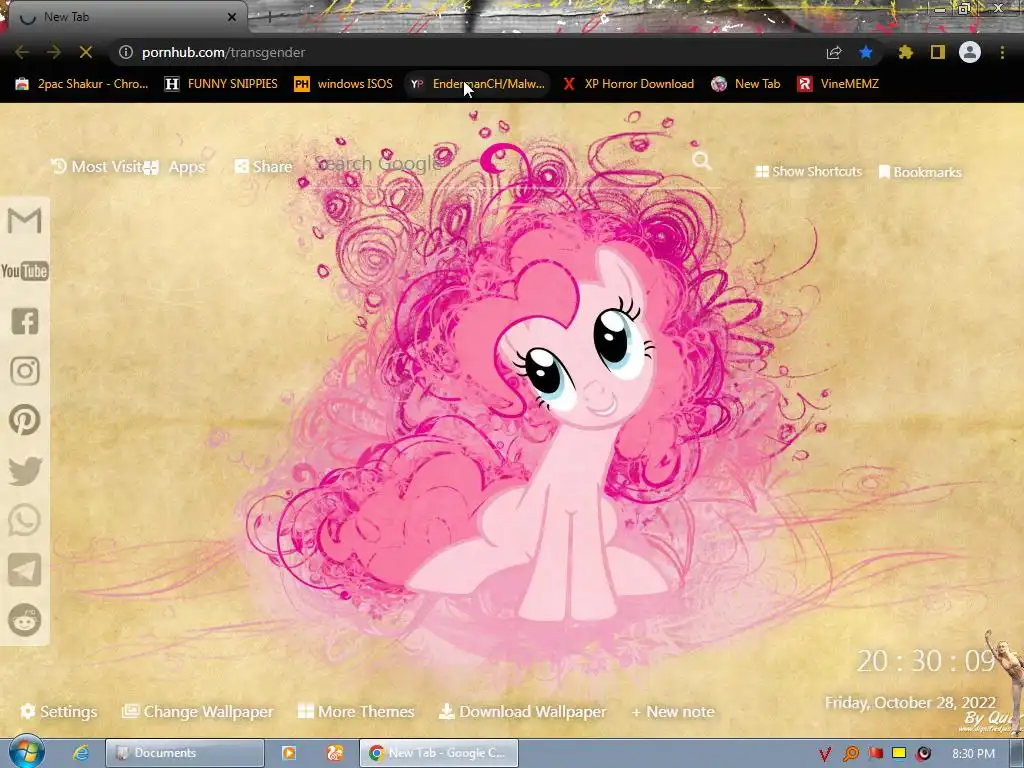1024x768 pixels.
Task: Switch to the New Tab - Google Chrome taskbar button
Action: tap(439, 753)
